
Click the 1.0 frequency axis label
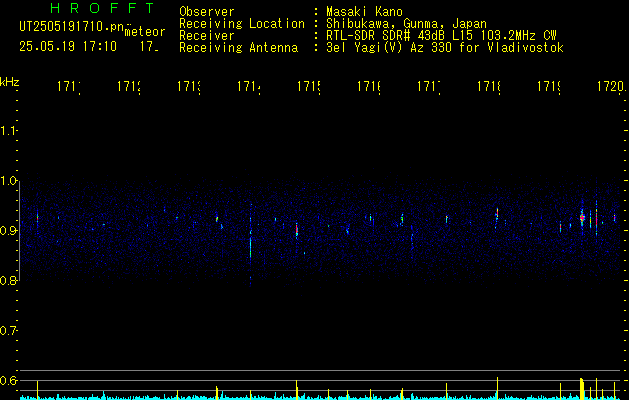click(8, 181)
